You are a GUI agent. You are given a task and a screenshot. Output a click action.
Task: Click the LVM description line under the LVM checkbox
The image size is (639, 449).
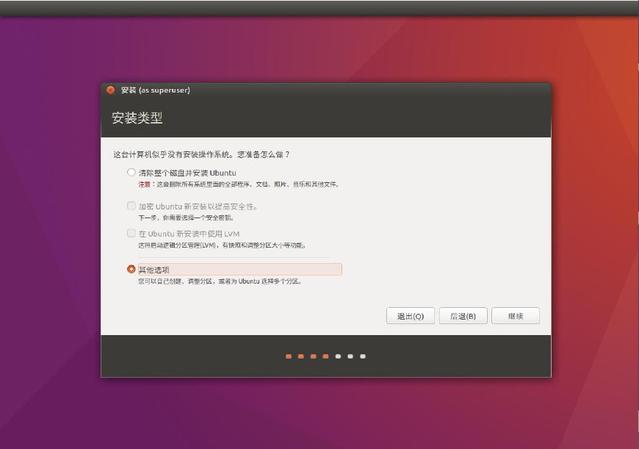[x=222, y=245]
